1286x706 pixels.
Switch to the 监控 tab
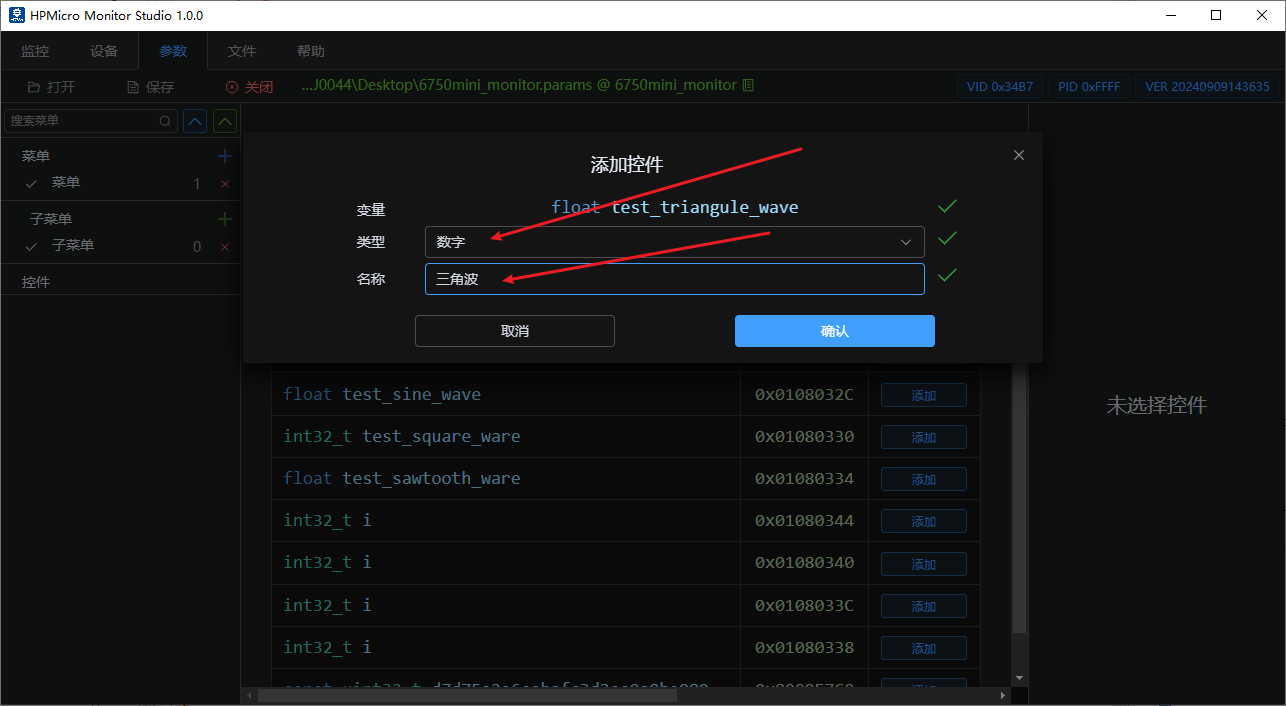(35, 51)
